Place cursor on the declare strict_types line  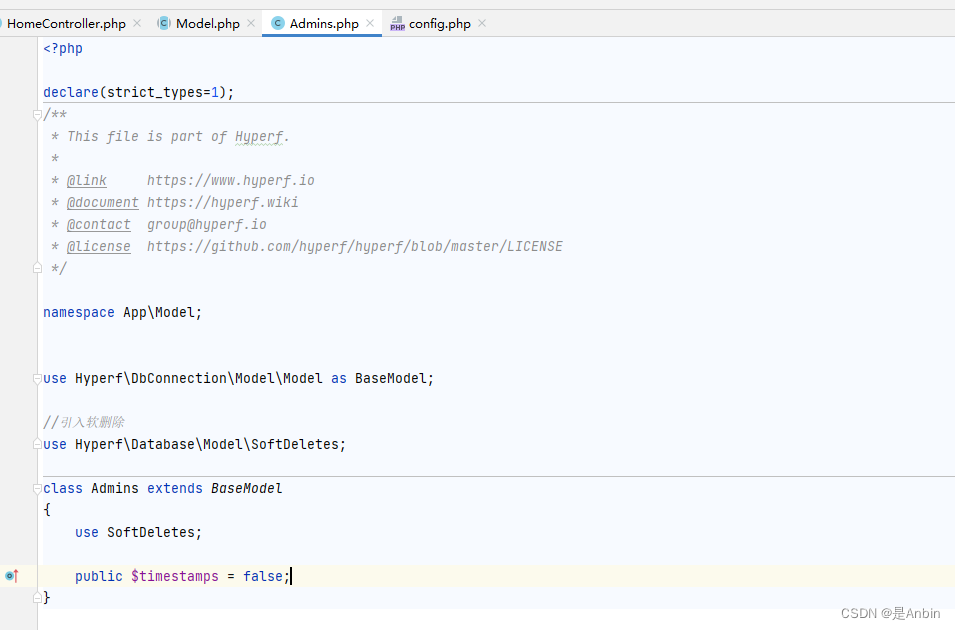(140, 91)
